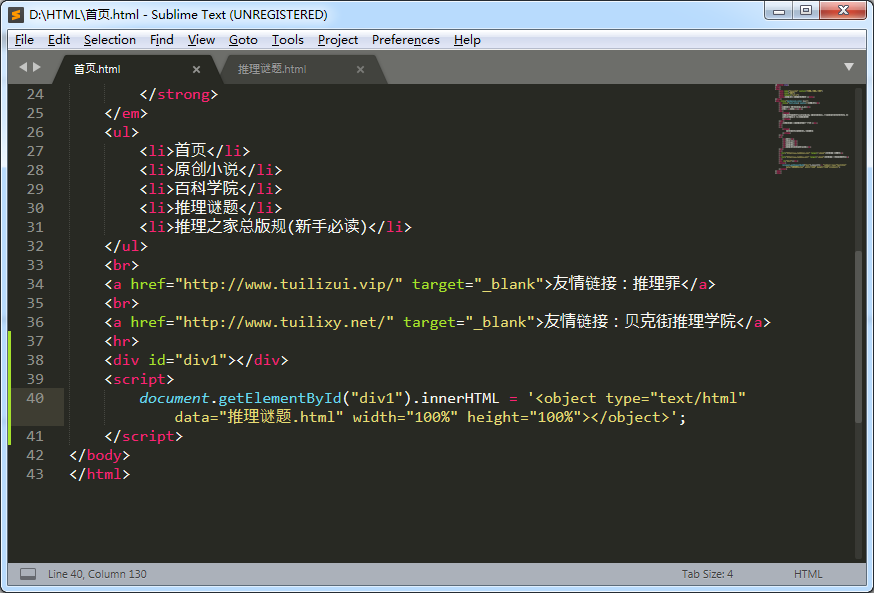Click the closing </em> tag
Image resolution: width=874 pixels, height=593 pixels.
tap(126, 113)
